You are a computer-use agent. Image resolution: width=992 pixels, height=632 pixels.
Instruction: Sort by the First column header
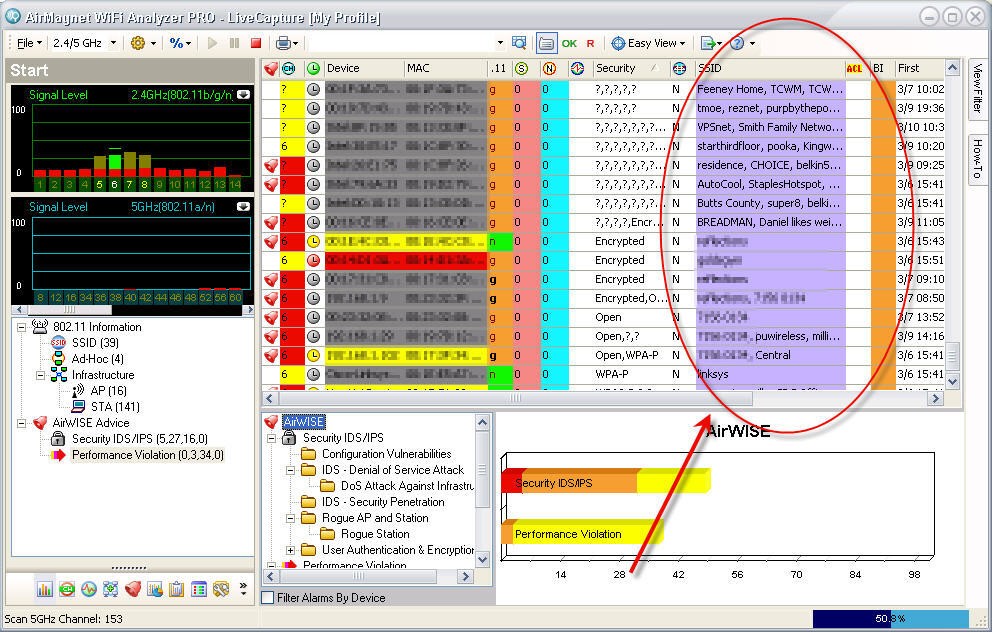pyautogui.click(x=920, y=68)
